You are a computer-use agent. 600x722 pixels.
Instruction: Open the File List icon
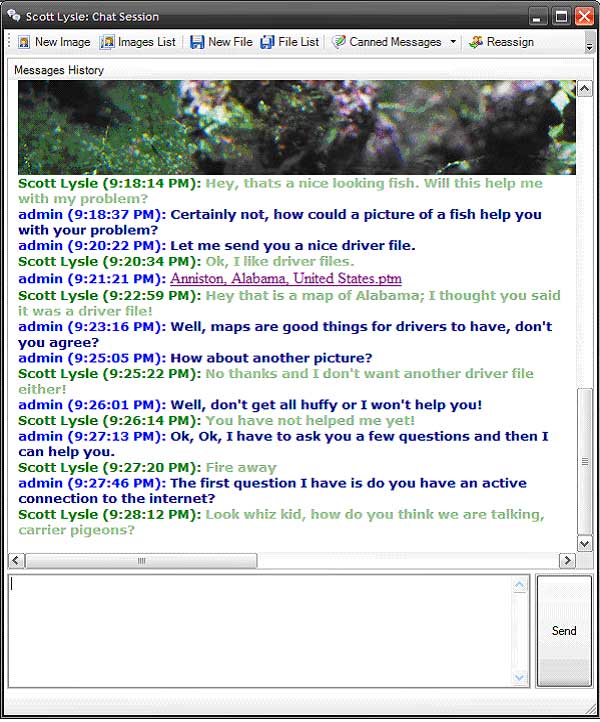[267, 42]
